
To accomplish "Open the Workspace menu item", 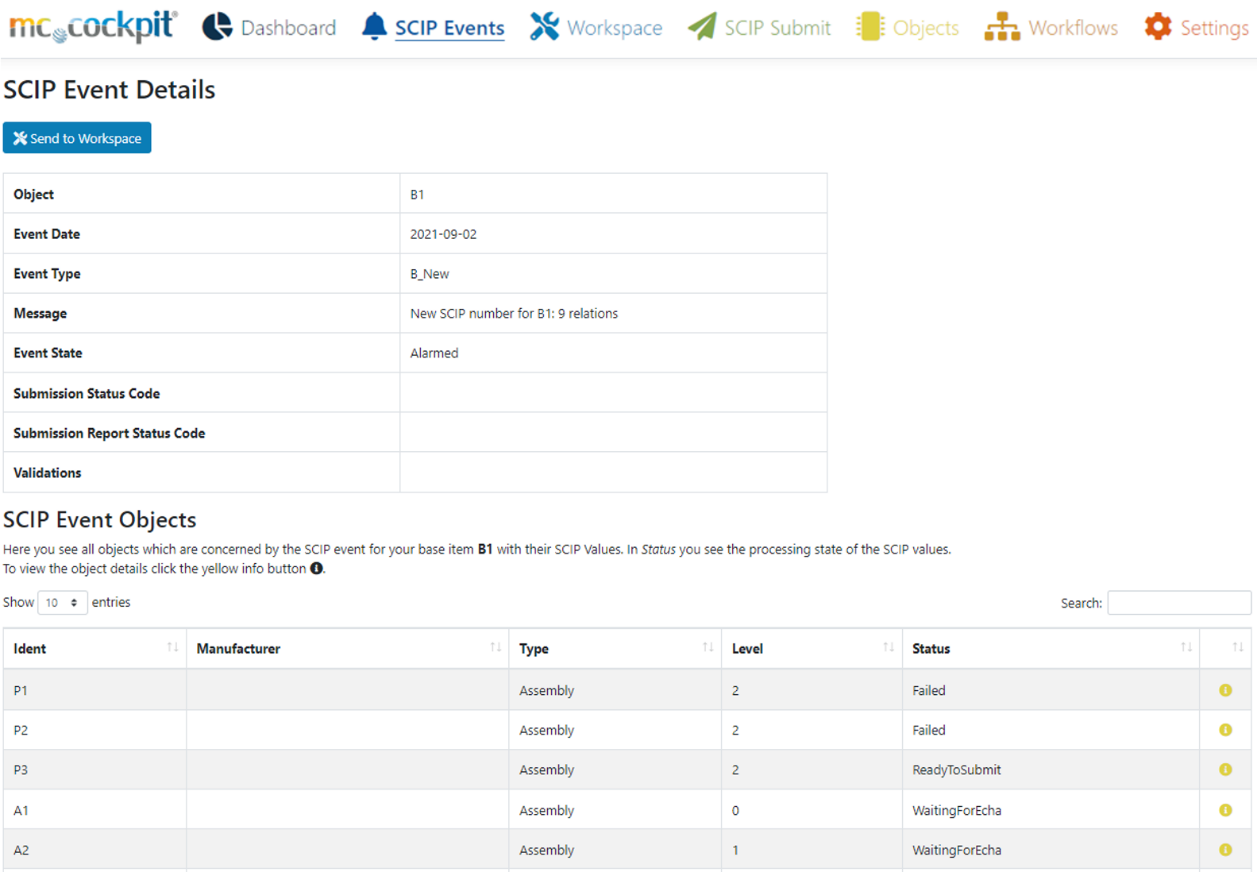I will pos(596,27).
